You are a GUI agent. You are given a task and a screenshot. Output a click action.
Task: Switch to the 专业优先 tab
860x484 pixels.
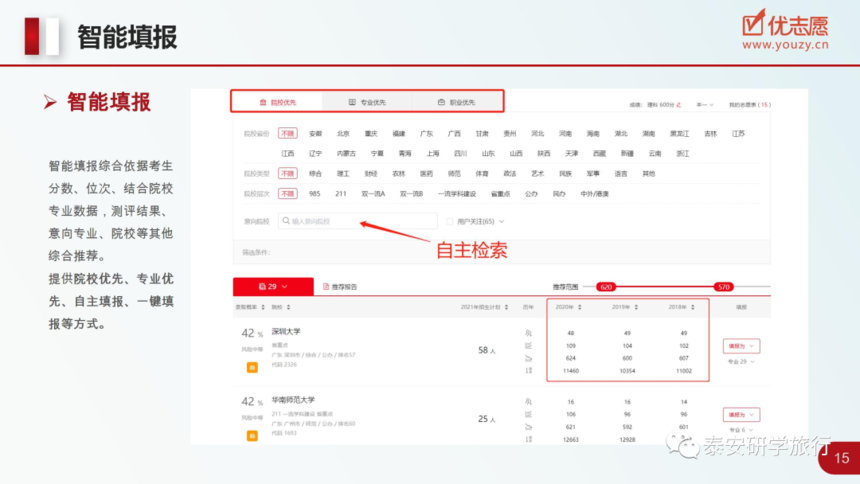[x=367, y=102]
